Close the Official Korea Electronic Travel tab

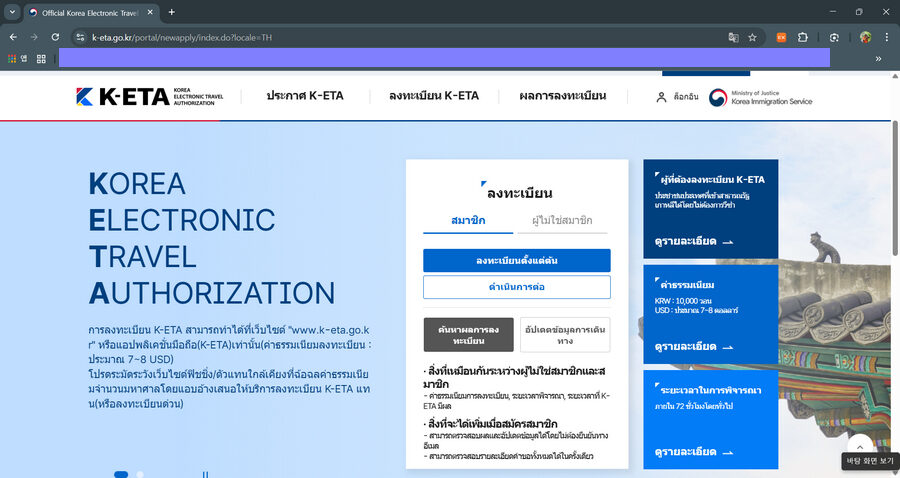[150, 12]
